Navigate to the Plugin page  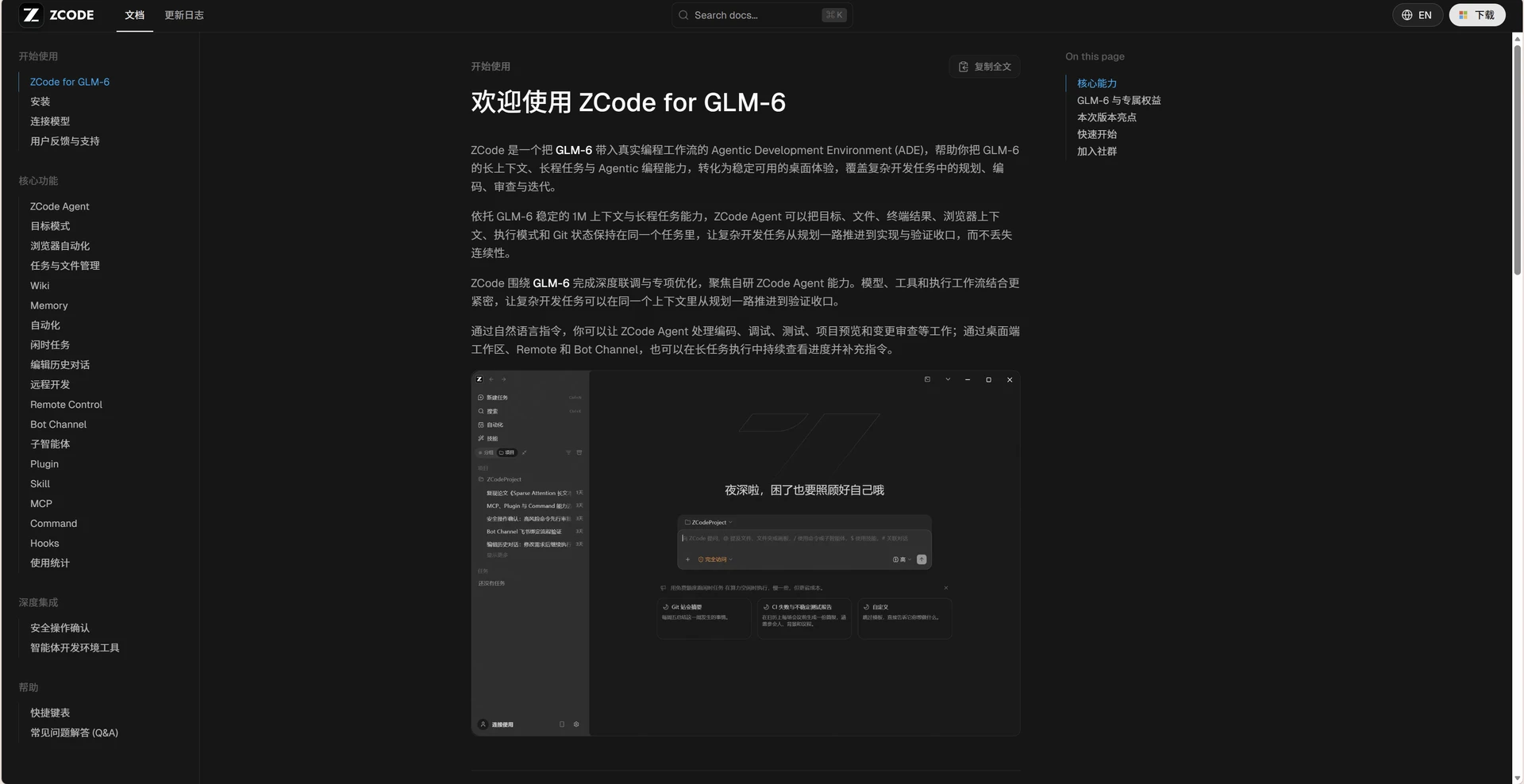pyautogui.click(x=44, y=464)
